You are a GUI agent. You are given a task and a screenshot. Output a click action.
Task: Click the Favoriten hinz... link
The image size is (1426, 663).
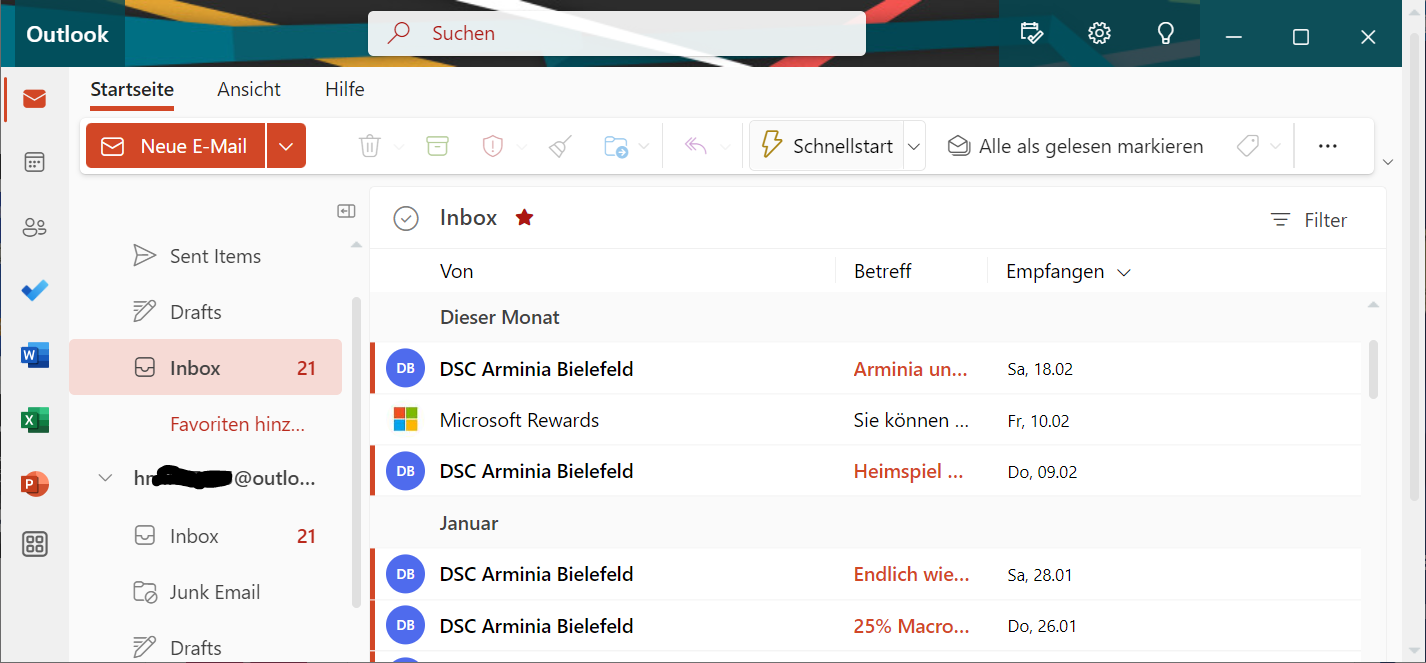click(237, 424)
